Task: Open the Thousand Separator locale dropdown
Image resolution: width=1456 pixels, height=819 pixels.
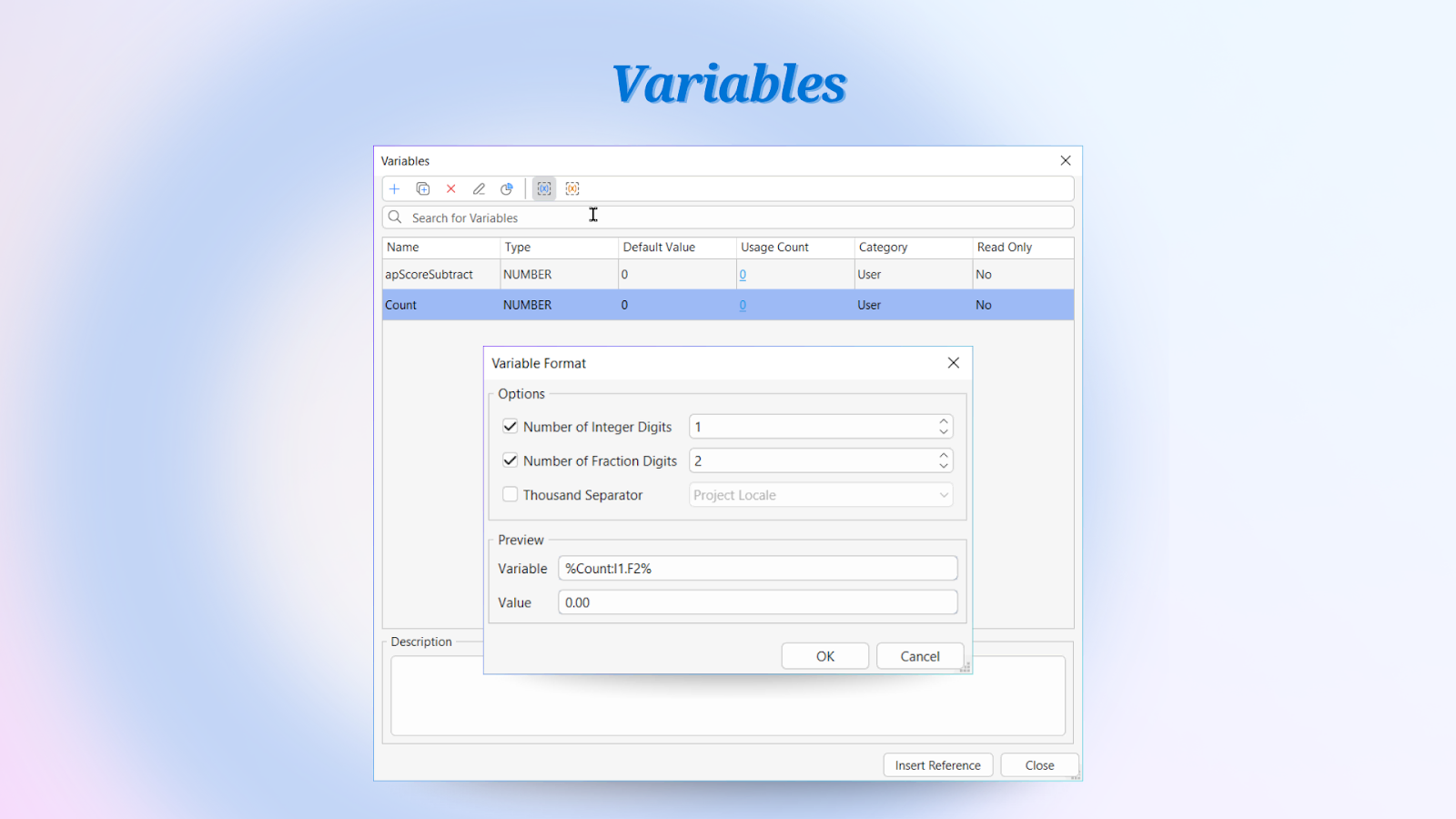Action: pyautogui.click(x=943, y=494)
